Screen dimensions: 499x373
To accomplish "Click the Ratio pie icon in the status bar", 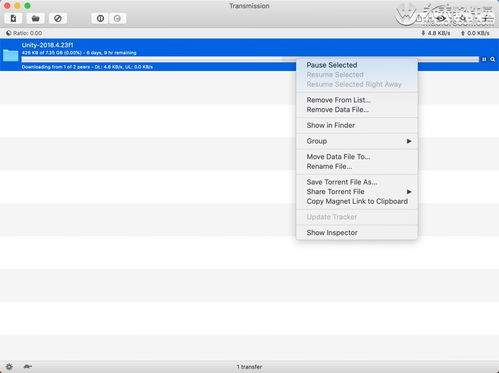I will [9, 33].
